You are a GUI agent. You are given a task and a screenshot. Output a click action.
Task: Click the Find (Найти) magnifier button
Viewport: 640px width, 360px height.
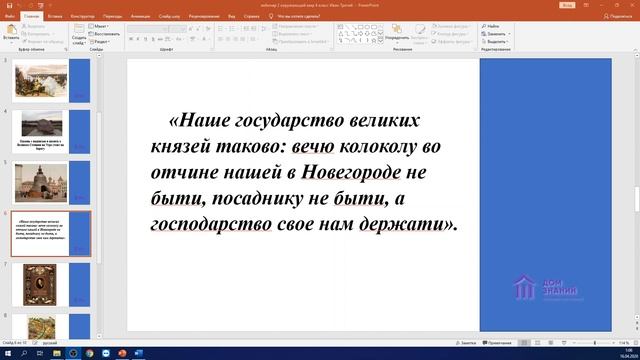point(490,26)
